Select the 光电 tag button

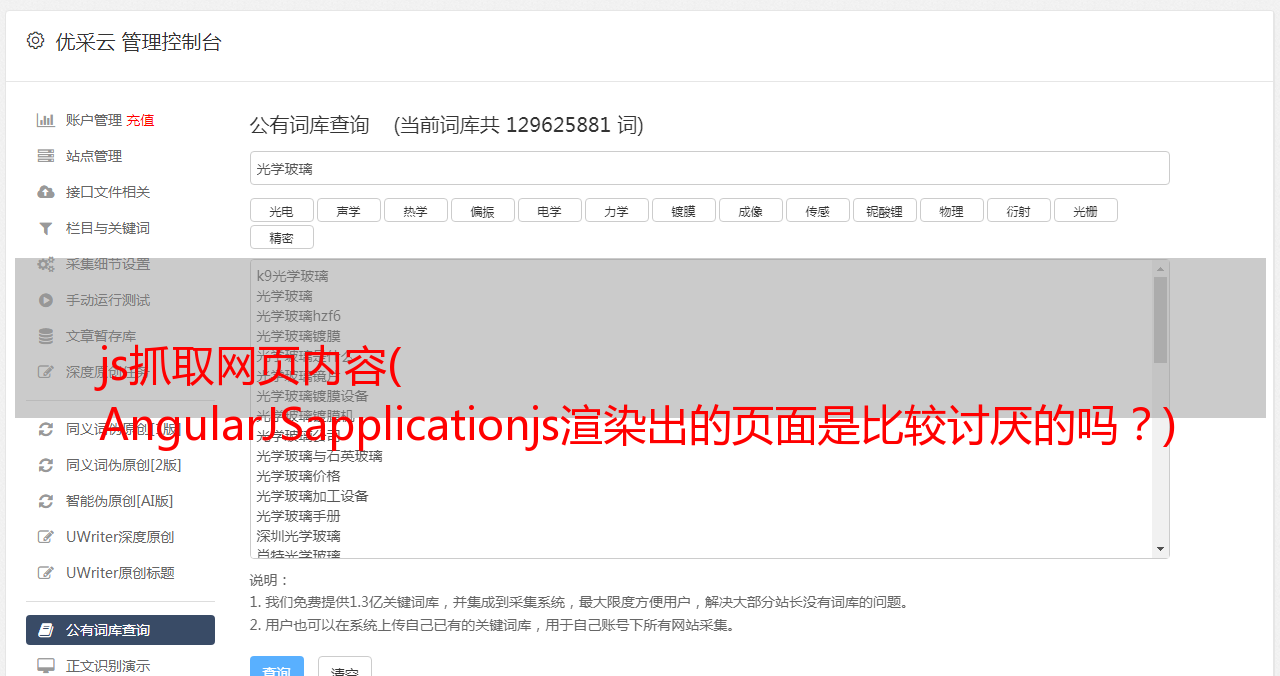[281, 210]
